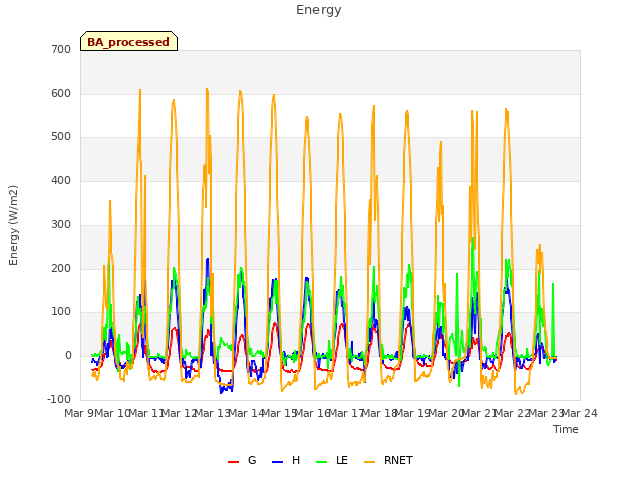Click the Time x-axis title
Viewport: 640px width, 480px height.
tap(566, 429)
